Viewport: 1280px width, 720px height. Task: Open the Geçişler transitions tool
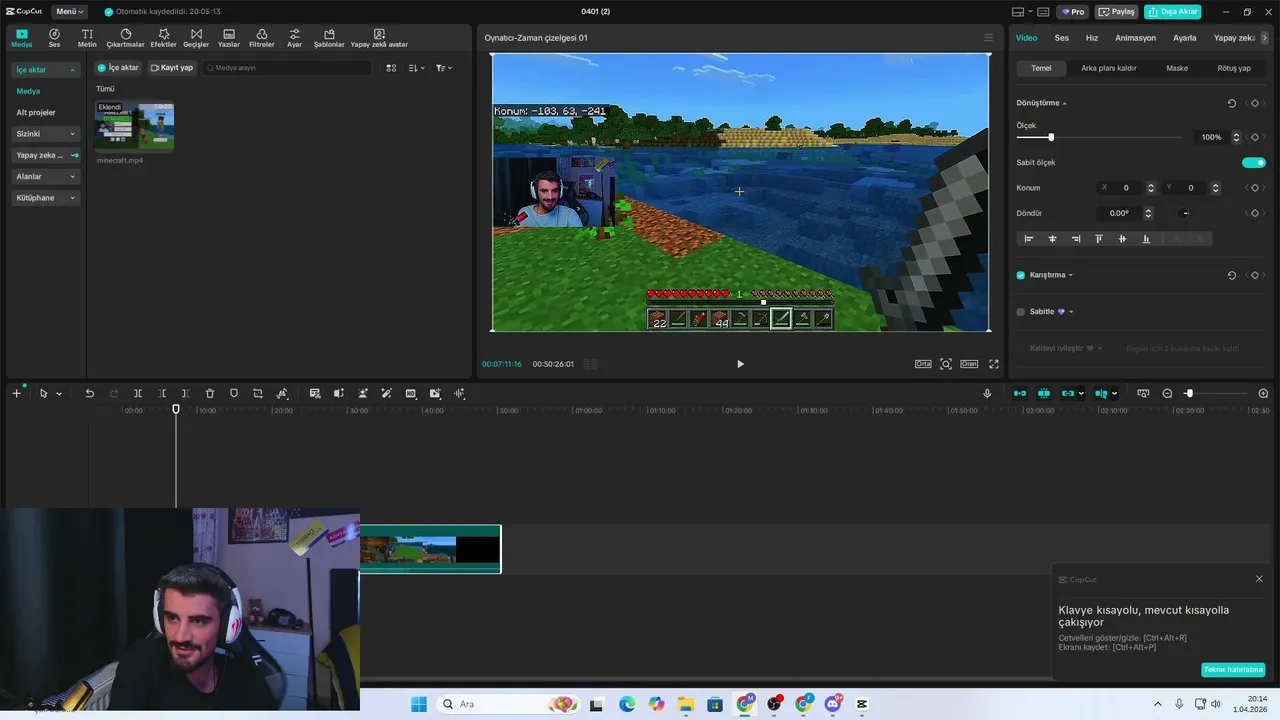click(196, 38)
